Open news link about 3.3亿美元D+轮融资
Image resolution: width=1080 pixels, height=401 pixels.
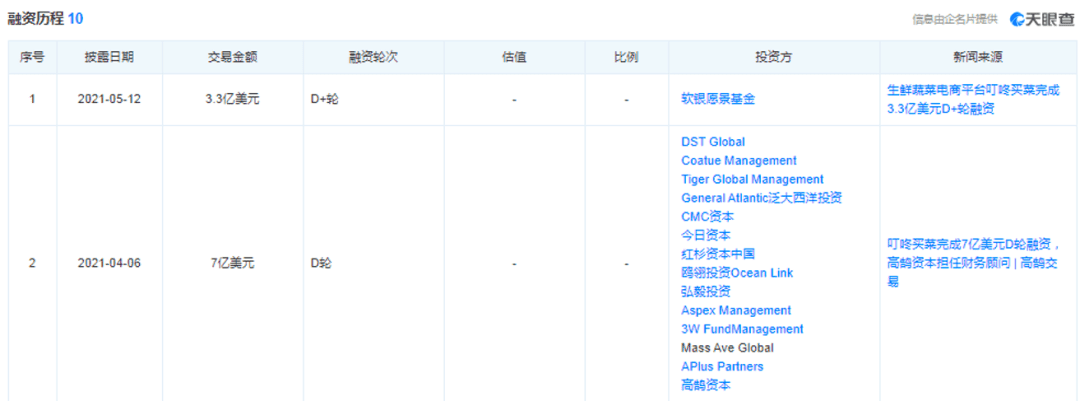pos(973,99)
